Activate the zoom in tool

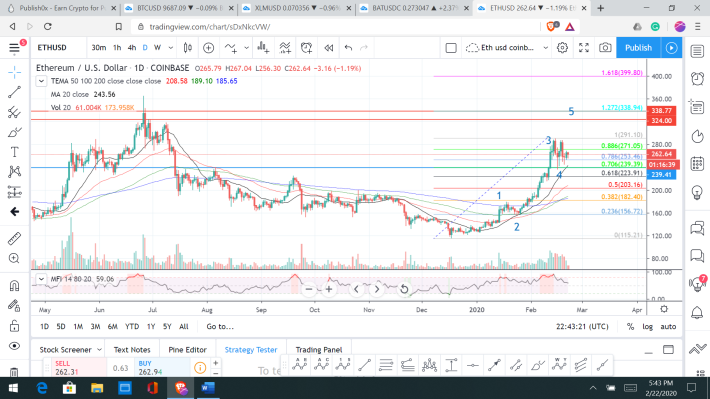(14, 258)
